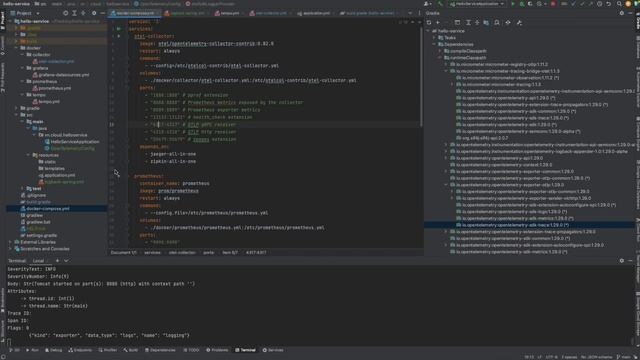The height and width of the screenshot is (360, 640).
Task: Expand compileClasspath in Gradle panel
Action: [440, 51]
